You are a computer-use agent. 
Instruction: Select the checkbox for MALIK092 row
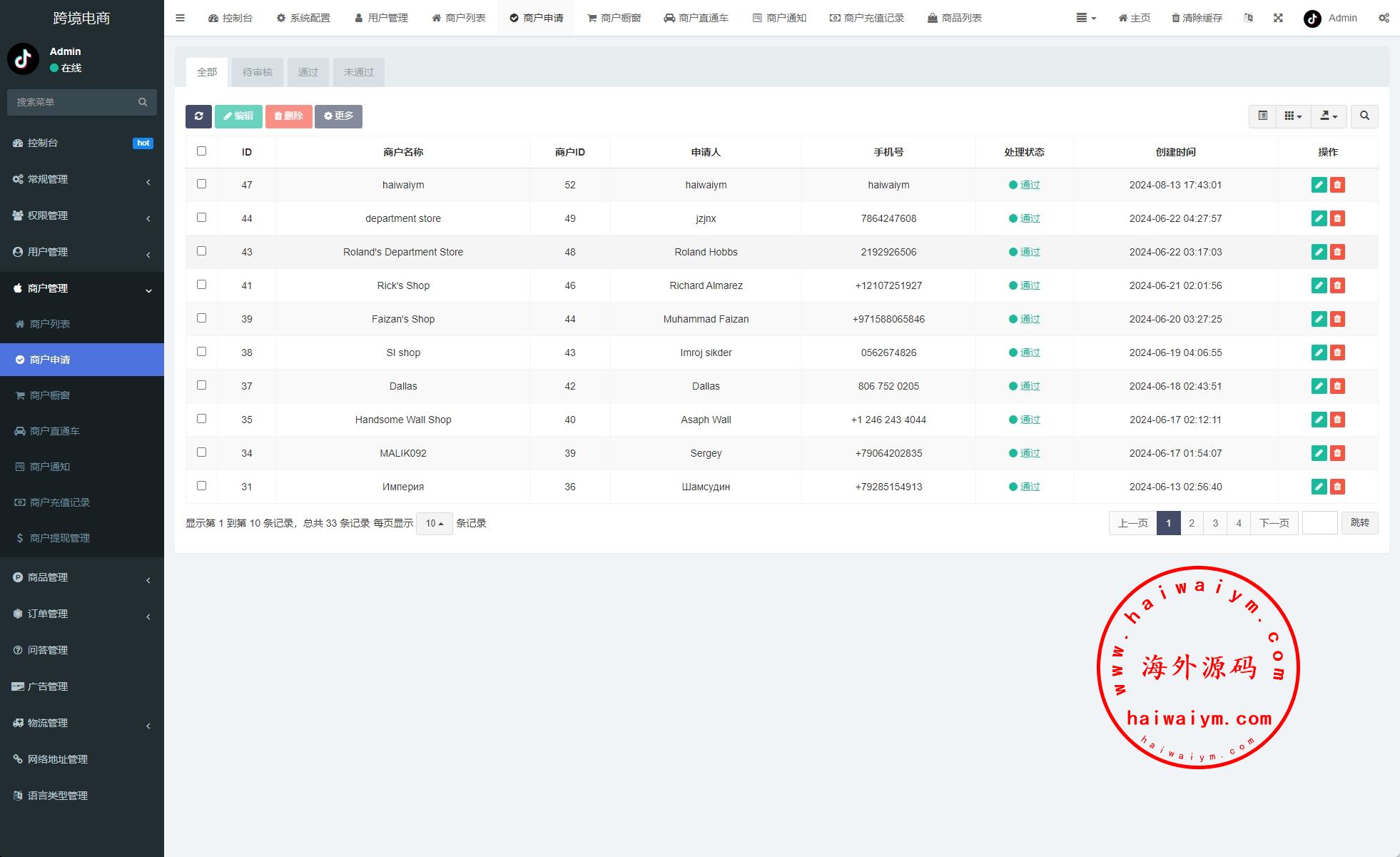pos(201,452)
